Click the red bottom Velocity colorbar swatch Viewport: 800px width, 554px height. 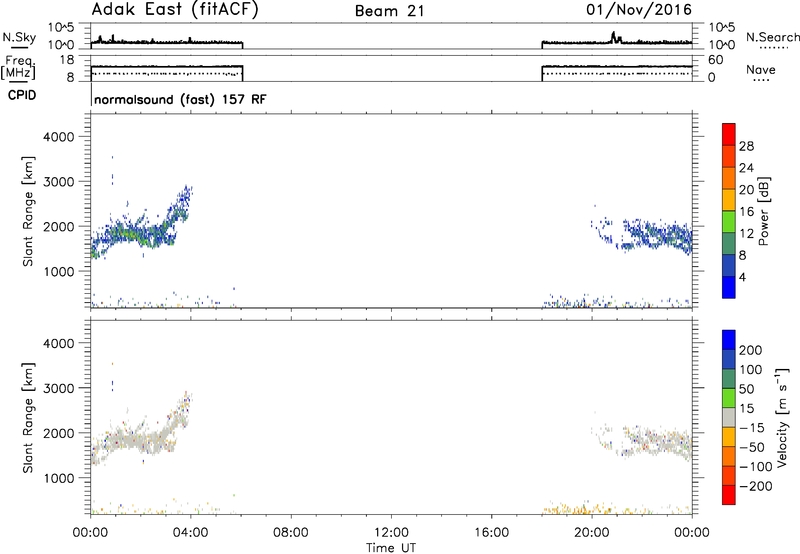coord(729,495)
